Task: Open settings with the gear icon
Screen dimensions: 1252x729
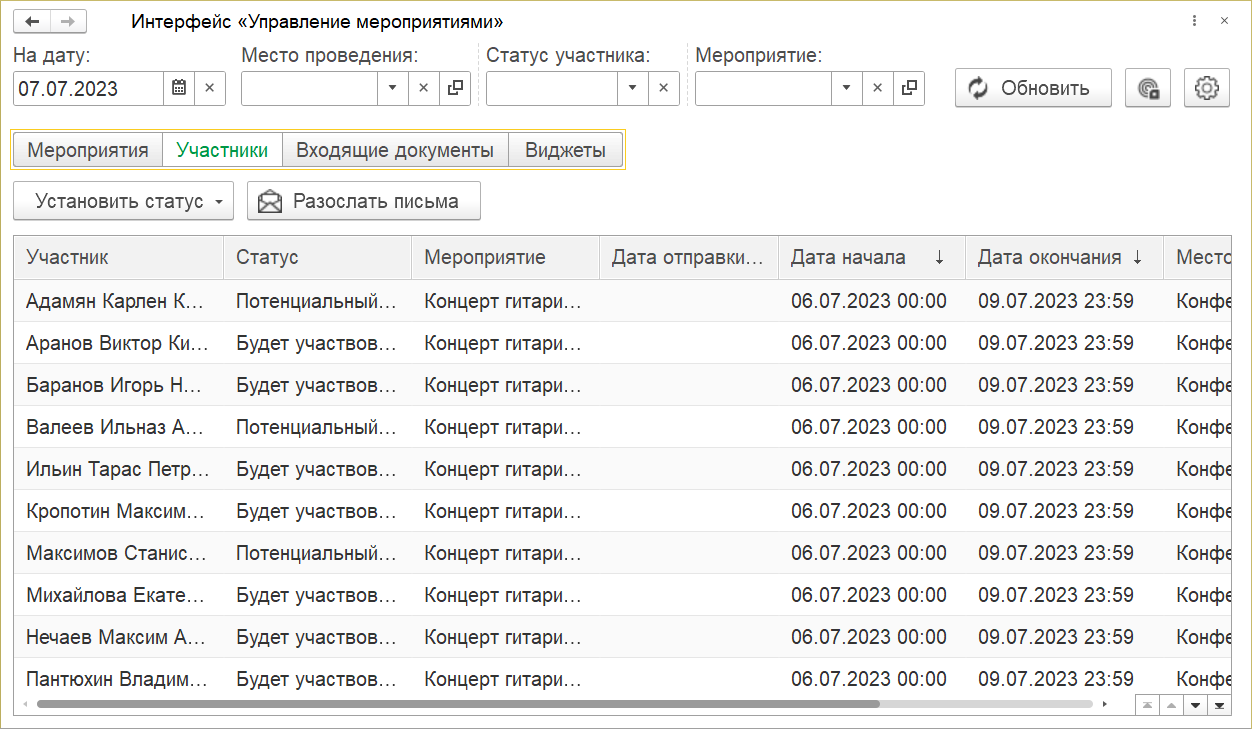Action: tap(1207, 88)
